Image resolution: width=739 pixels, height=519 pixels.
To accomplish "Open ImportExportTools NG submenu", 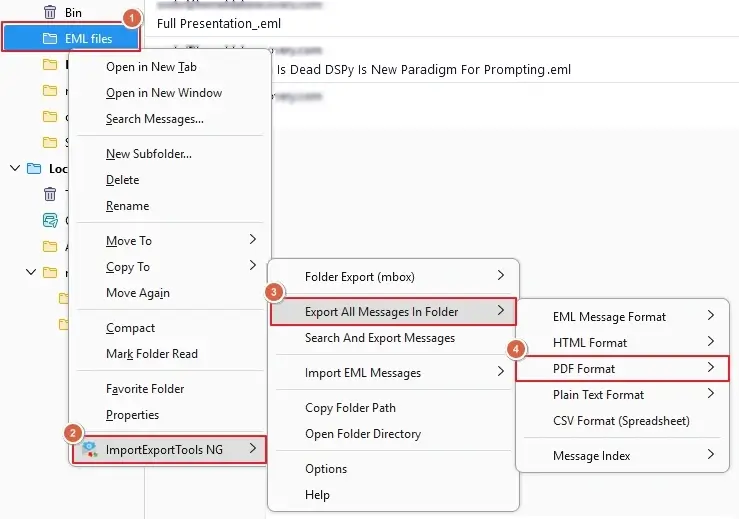I will click(170, 449).
